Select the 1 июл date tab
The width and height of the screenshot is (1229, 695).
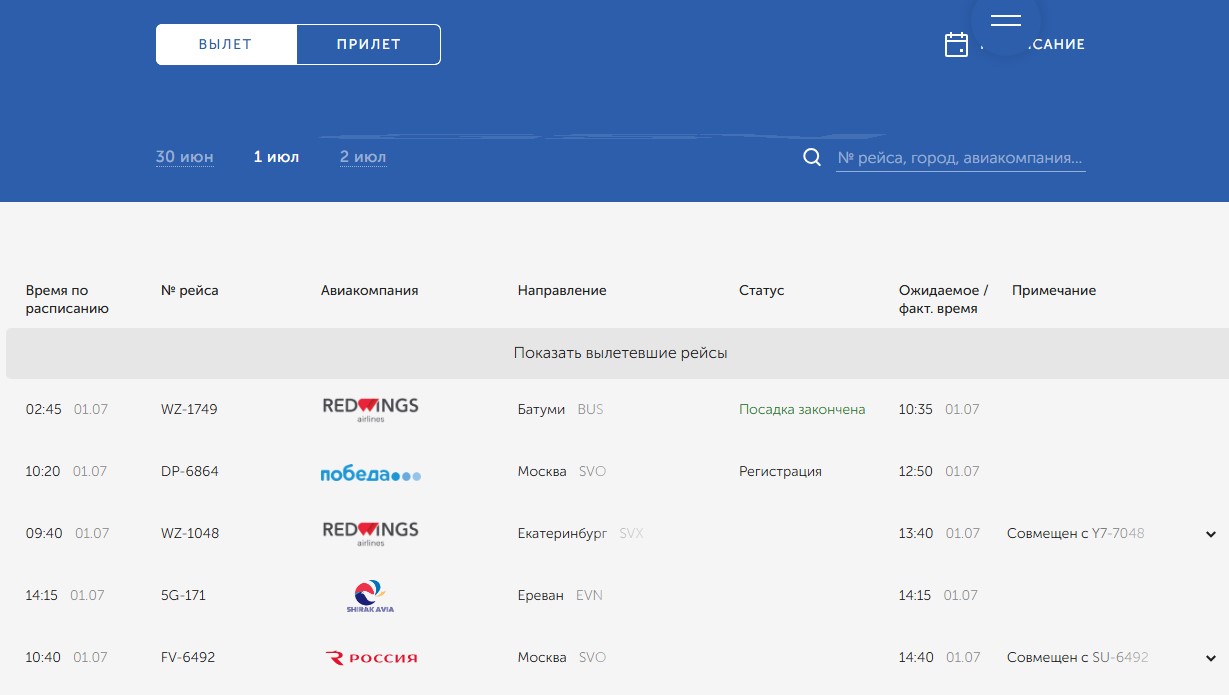tap(276, 157)
